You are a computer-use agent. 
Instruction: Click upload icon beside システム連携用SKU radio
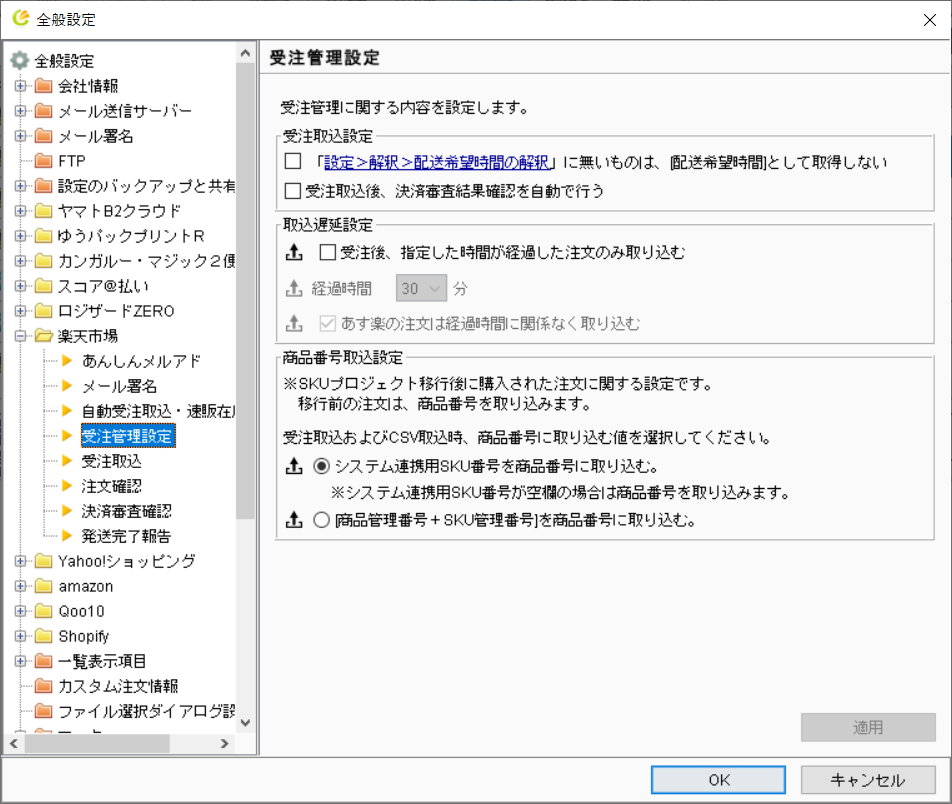tap(294, 466)
